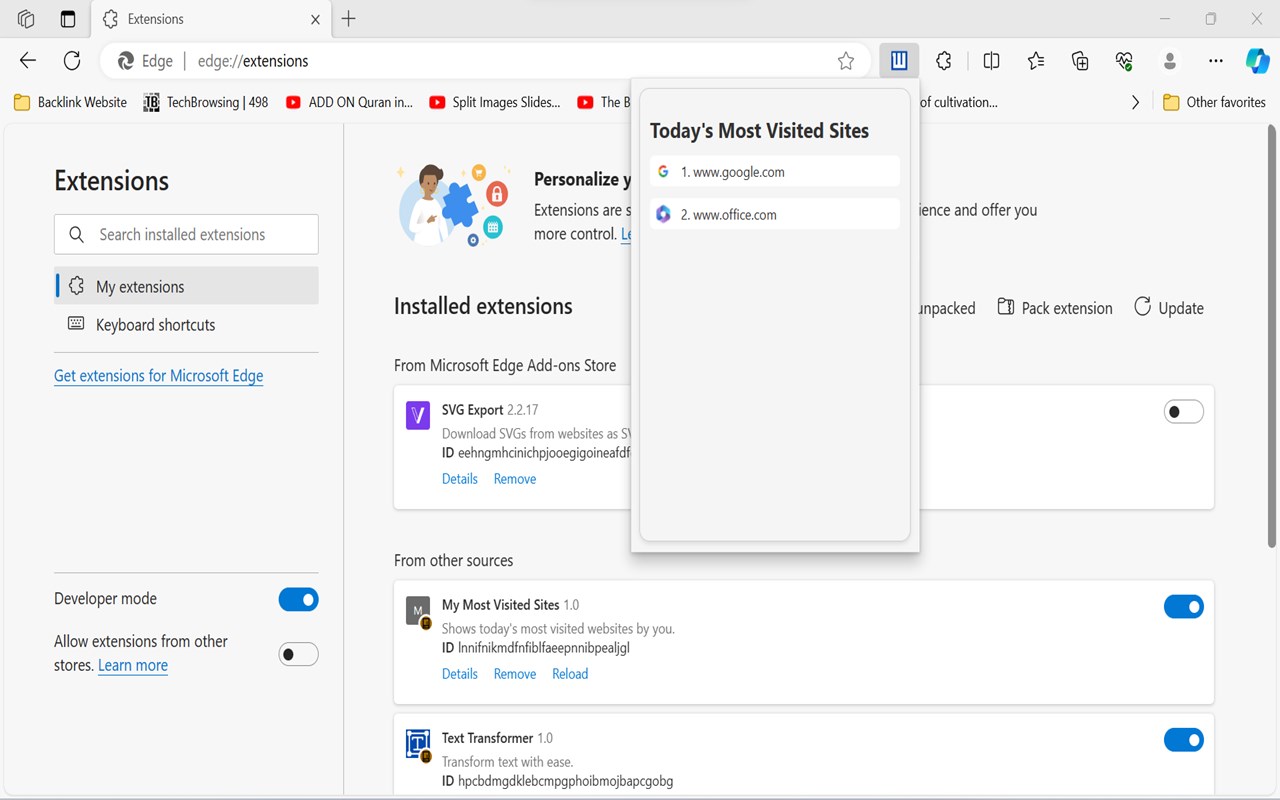Open the Extensions puzzle icon in toolbar

pyautogui.click(x=944, y=61)
